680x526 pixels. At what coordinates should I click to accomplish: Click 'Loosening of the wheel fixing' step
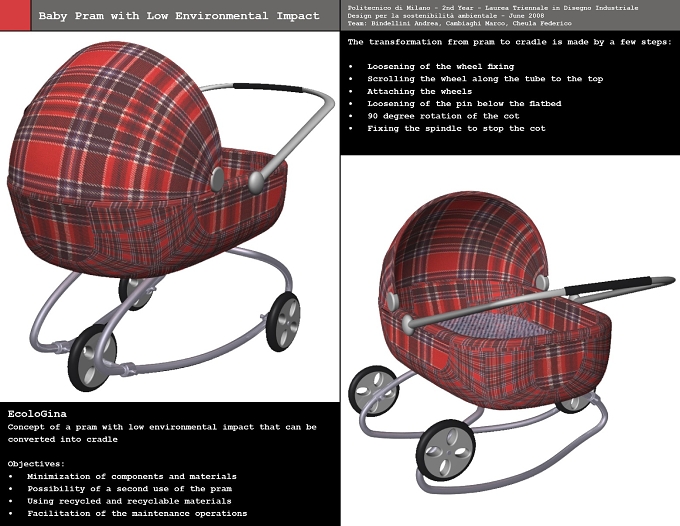441,67
